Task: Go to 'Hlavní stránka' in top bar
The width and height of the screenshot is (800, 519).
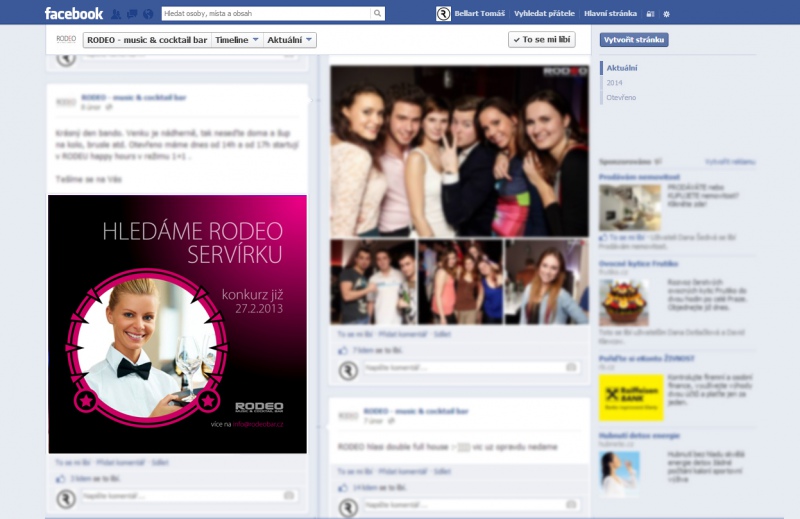Action: click(x=612, y=14)
